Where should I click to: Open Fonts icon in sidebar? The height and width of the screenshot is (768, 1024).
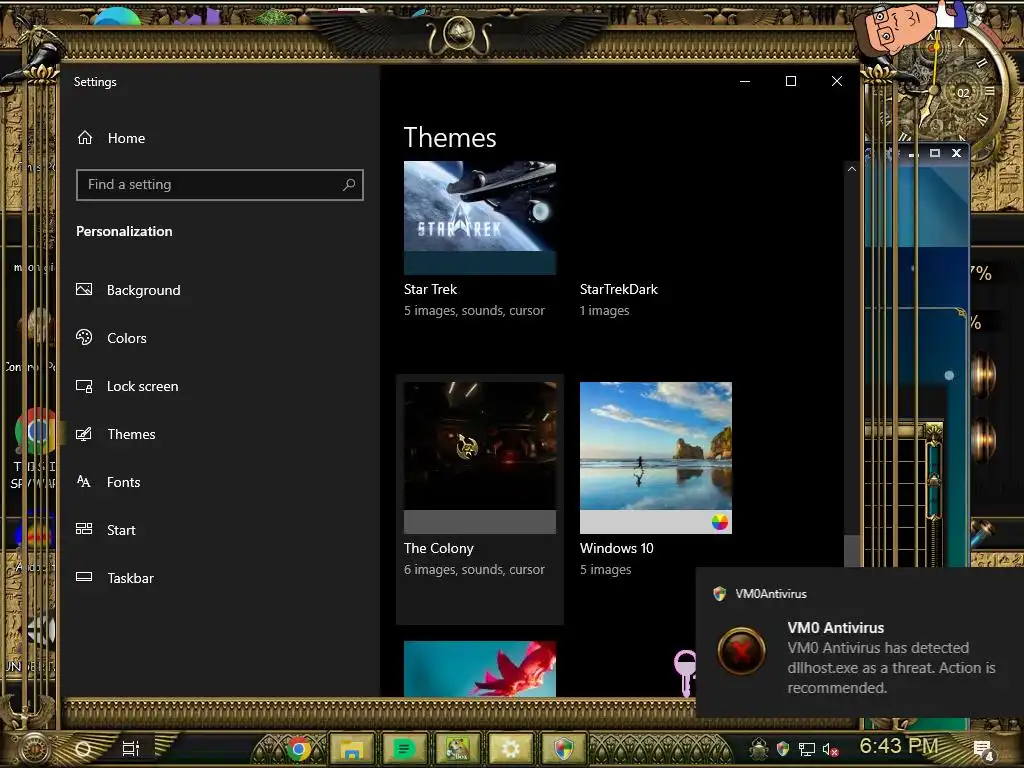click(84, 482)
